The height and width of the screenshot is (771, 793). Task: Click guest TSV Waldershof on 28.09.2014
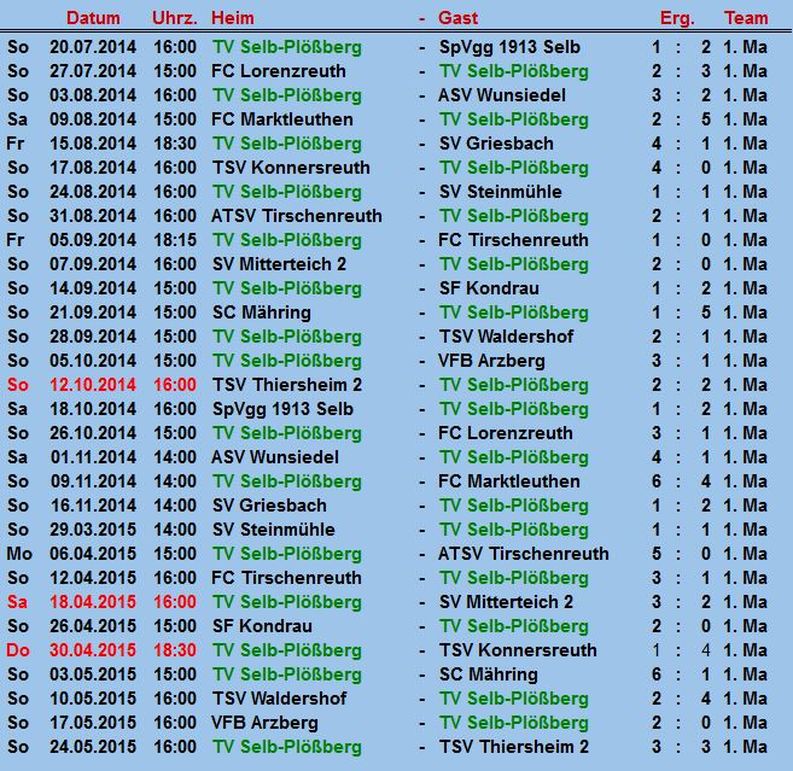506,336
